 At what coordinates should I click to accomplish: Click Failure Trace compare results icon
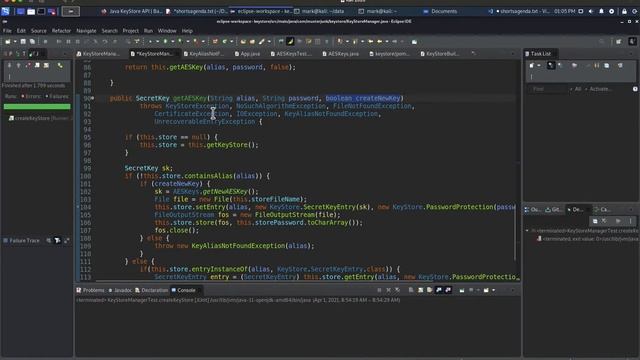coord(67,240)
